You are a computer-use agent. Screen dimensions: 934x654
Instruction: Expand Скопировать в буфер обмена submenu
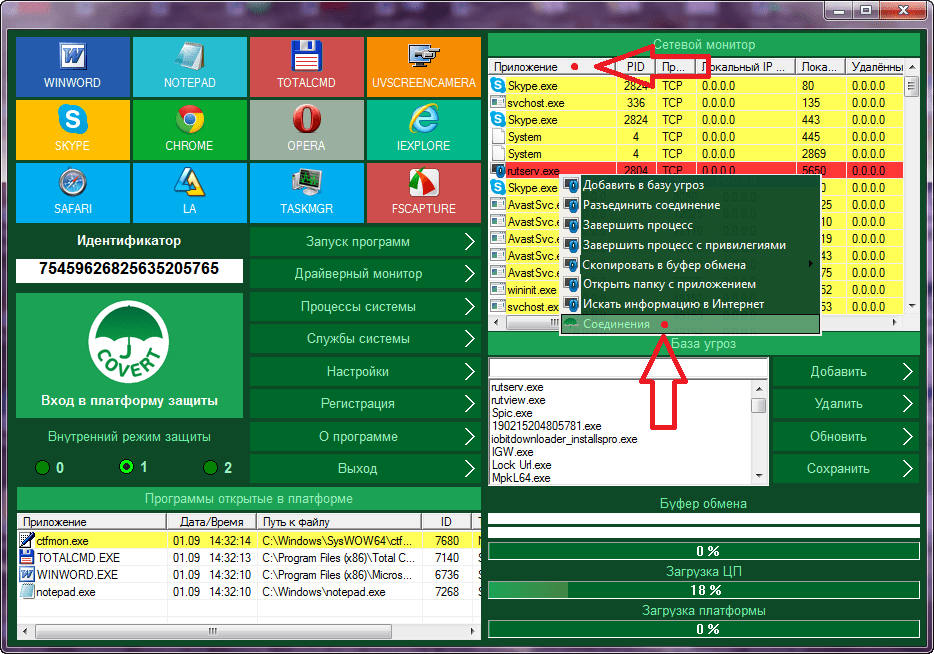pos(690,264)
